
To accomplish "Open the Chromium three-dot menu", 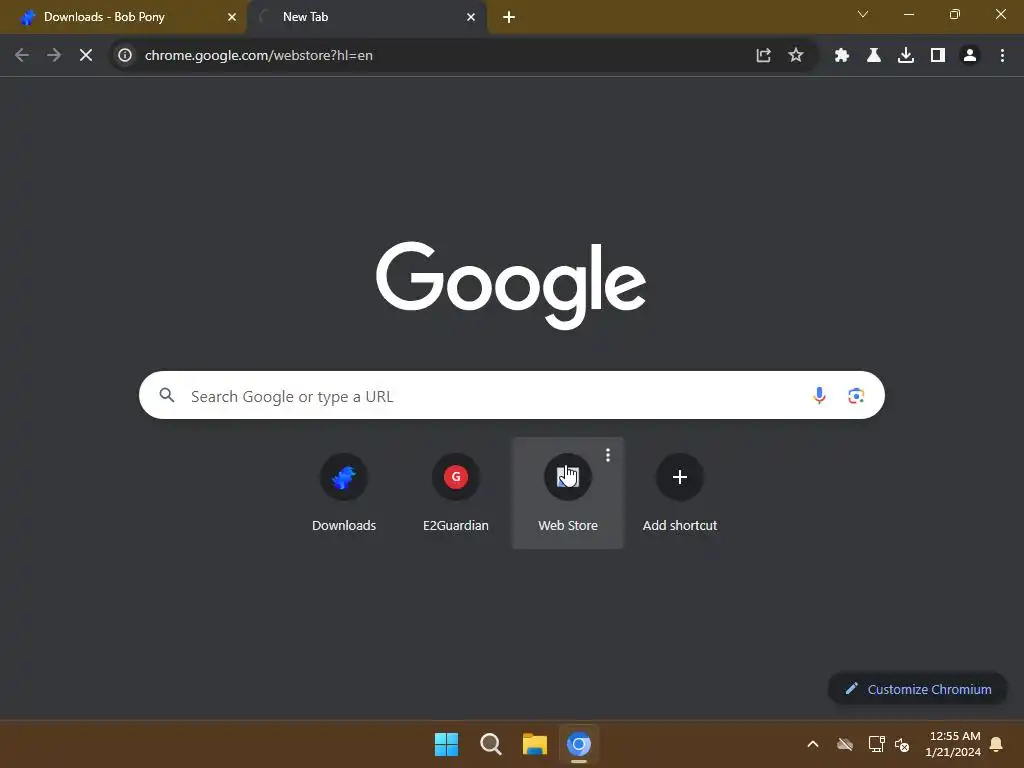I will click(x=1002, y=56).
